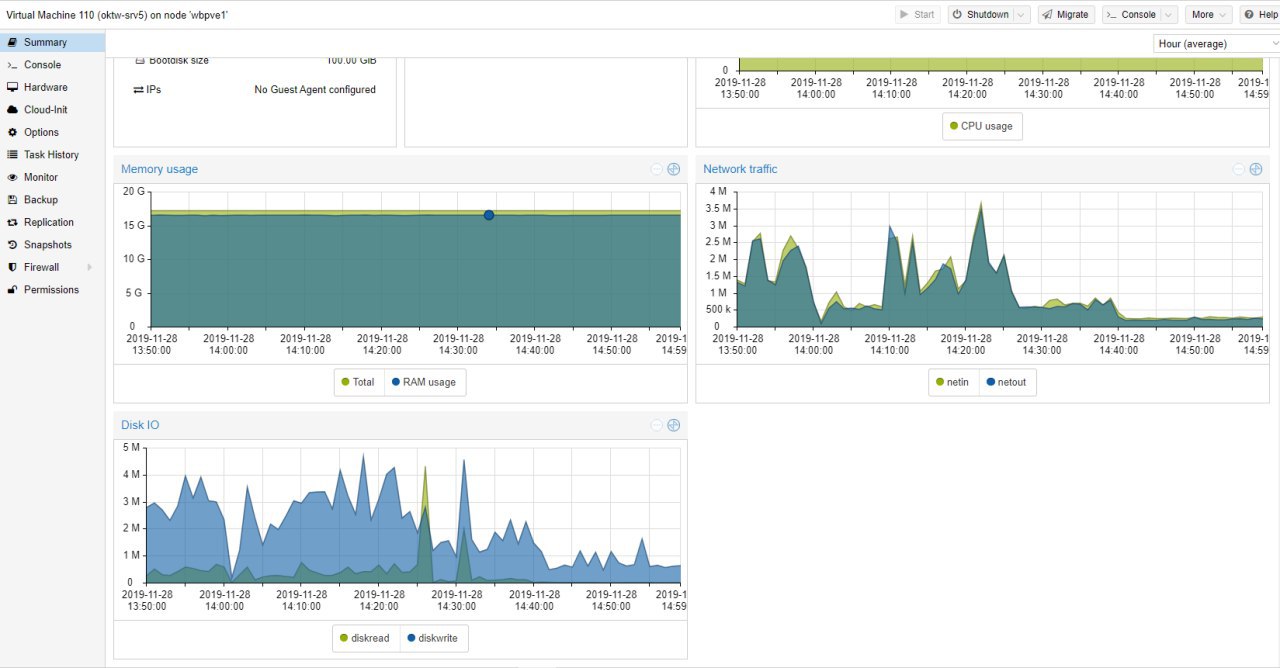The image size is (1280, 668).
Task: Open the Snapshots section
Action: coord(52,245)
